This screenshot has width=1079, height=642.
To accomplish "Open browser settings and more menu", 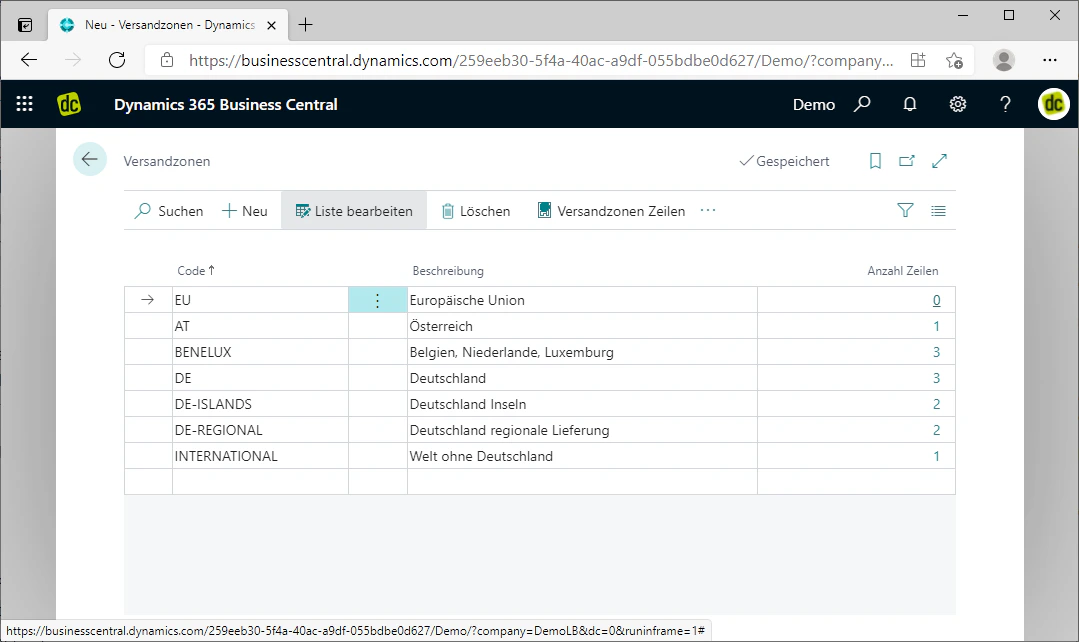I will pos(1049,60).
